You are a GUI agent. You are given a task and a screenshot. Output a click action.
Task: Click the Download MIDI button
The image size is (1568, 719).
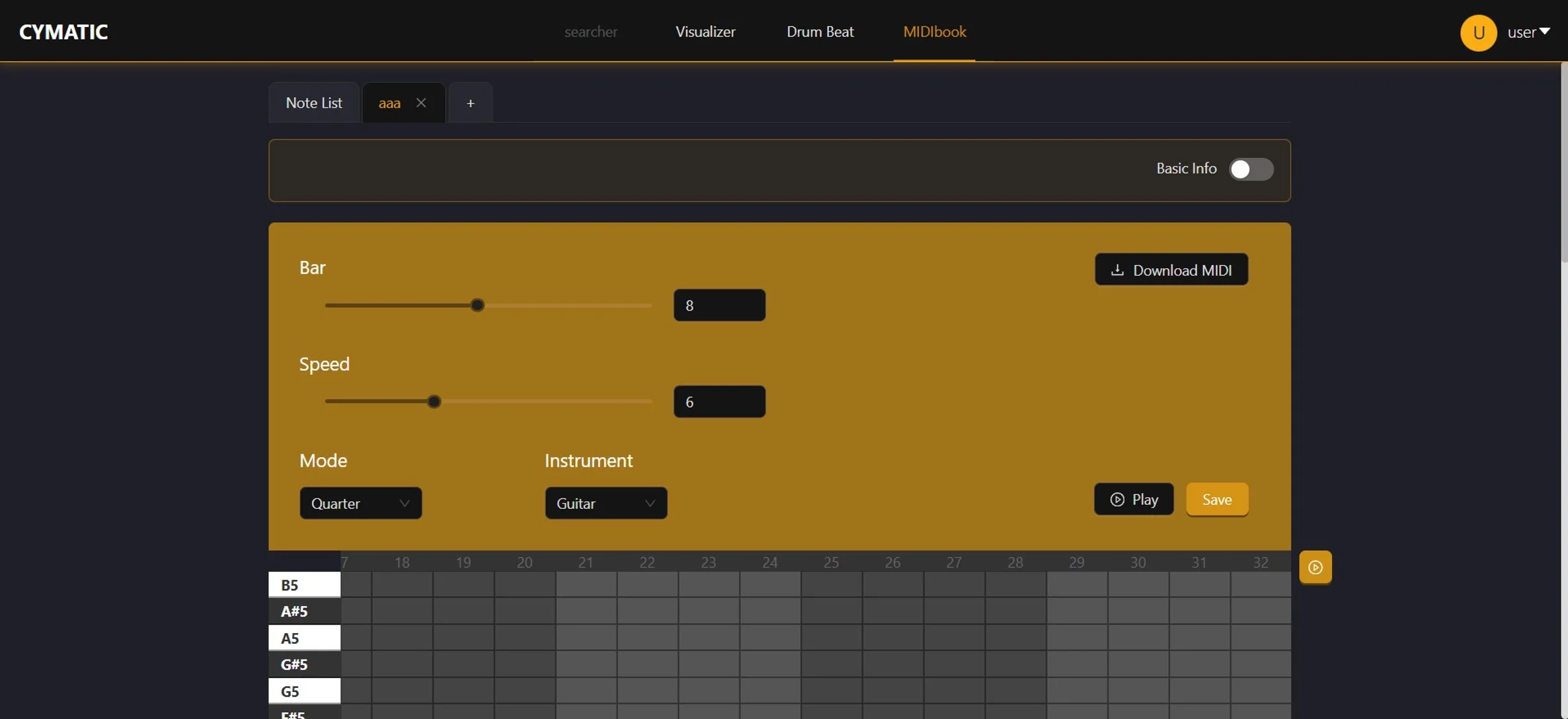coord(1171,270)
